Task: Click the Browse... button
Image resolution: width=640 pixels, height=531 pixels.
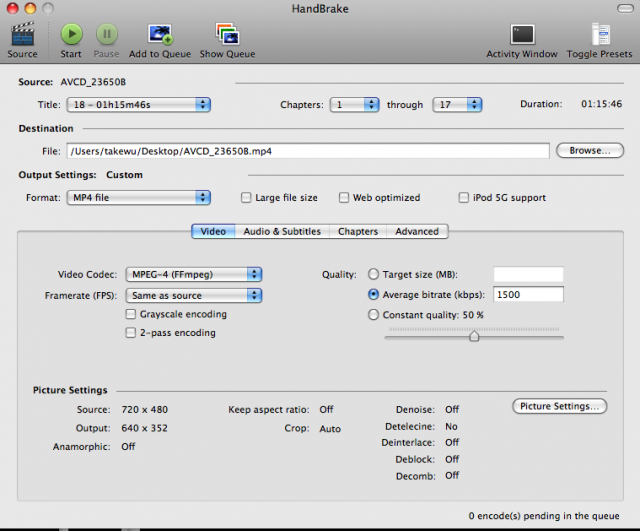Action: [590, 151]
